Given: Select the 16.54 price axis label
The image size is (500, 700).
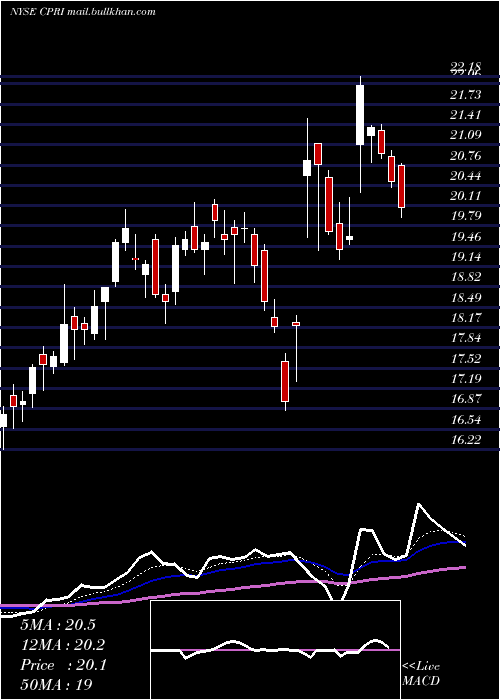Looking at the screenshot, I should [x=466, y=419].
